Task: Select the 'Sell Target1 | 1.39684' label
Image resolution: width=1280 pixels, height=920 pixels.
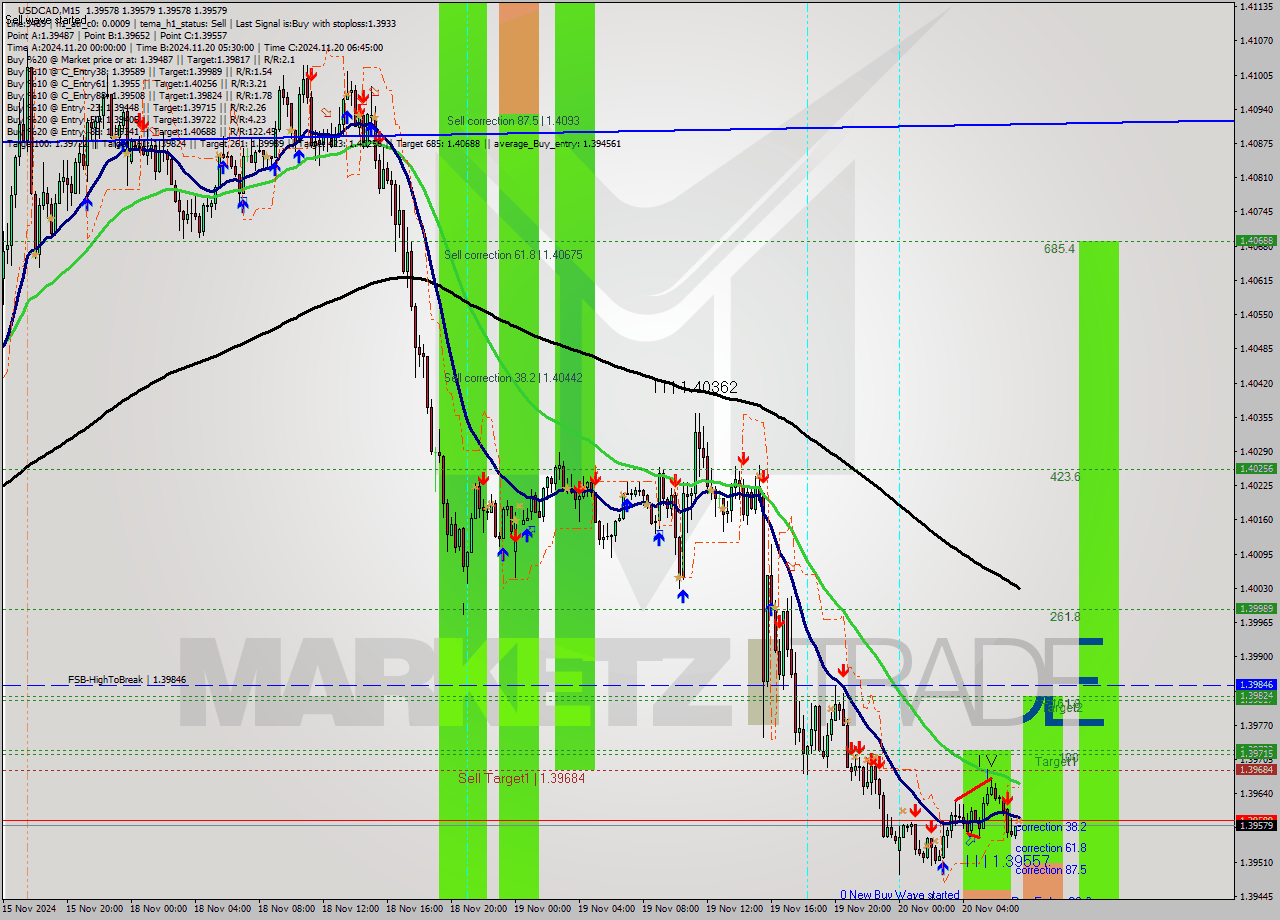Action: [x=521, y=778]
